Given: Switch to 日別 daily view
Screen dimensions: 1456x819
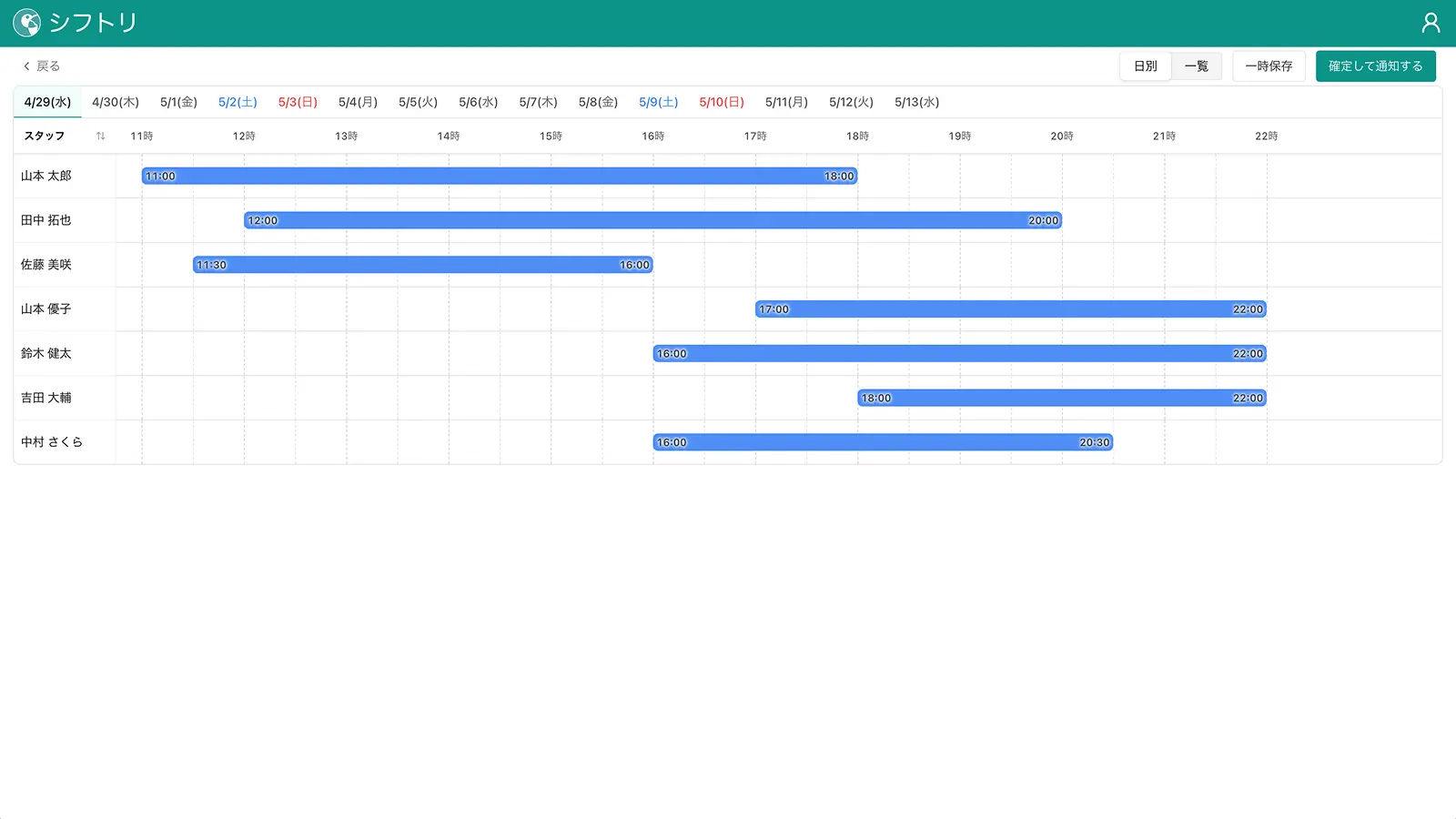Looking at the screenshot, I should (1145, 66).
